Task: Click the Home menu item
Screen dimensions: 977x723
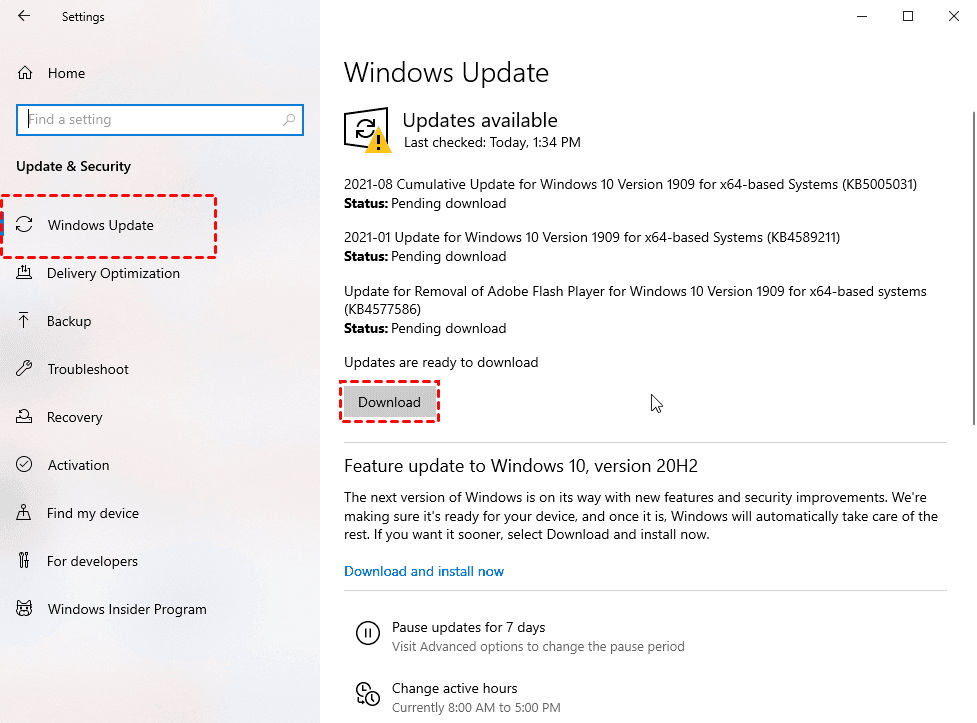Action: pyautogui.click(x=67, y=72)
